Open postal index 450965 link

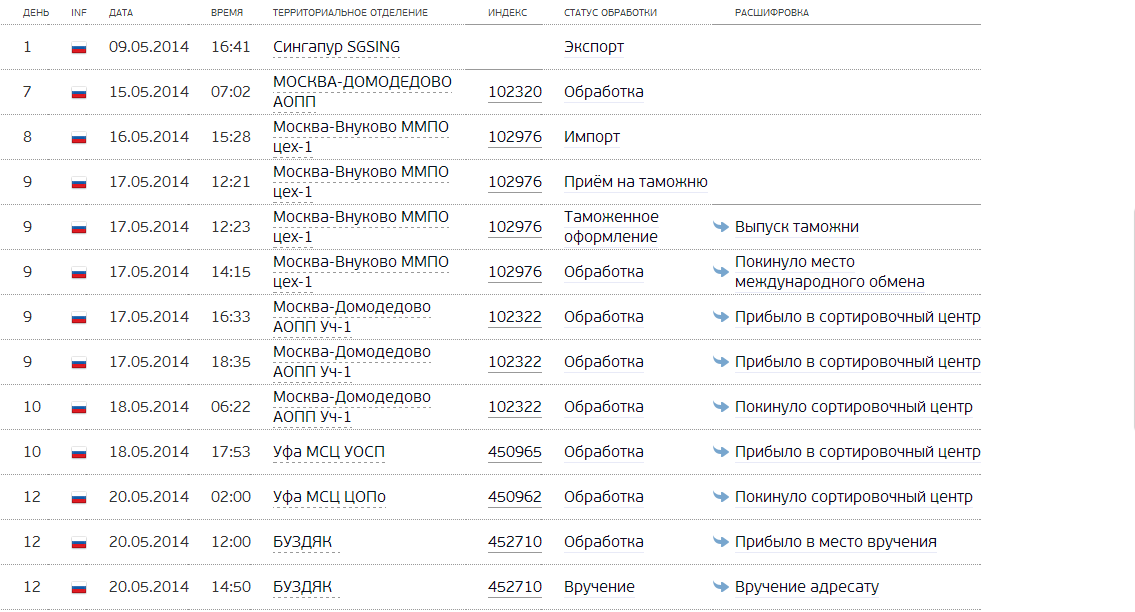pos(515,452)
